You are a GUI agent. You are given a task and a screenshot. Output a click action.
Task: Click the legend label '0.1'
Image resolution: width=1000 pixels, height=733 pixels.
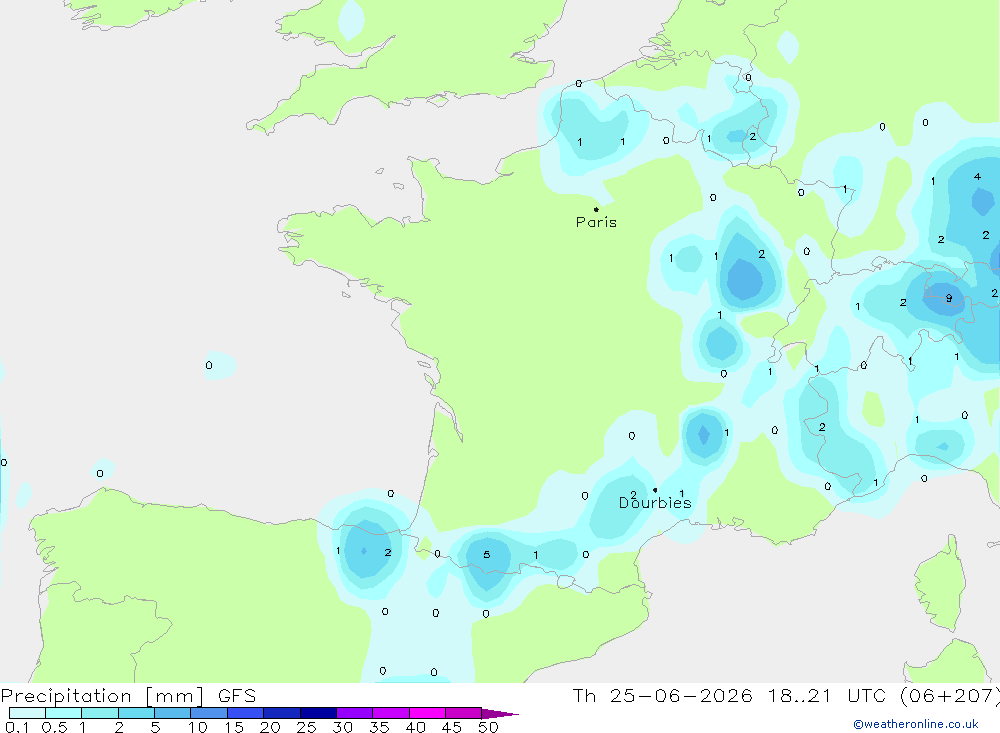[x=17, y=727]
